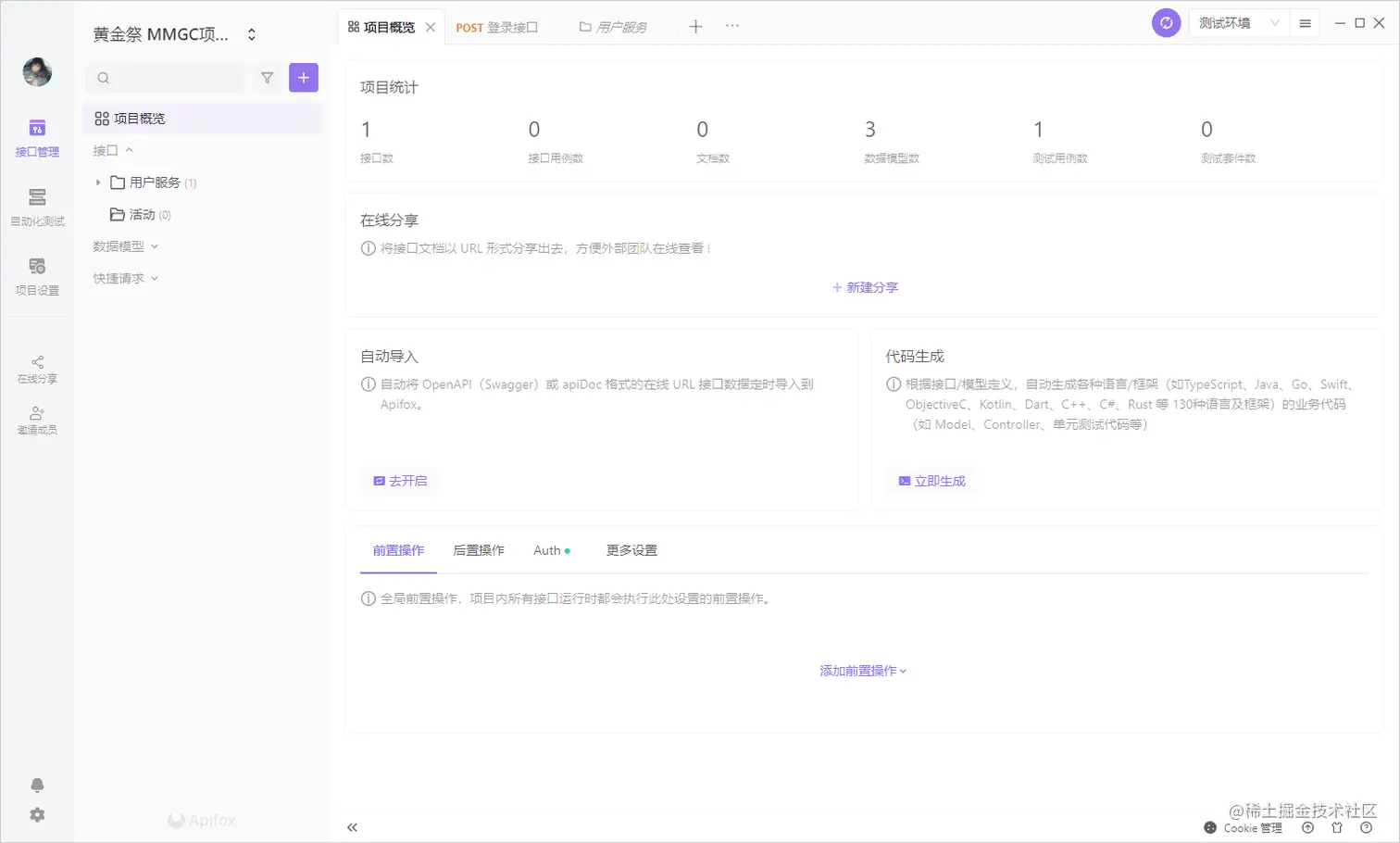
Task: Open the notification bell
Action: pyautogui.click(x=37, y=785)
